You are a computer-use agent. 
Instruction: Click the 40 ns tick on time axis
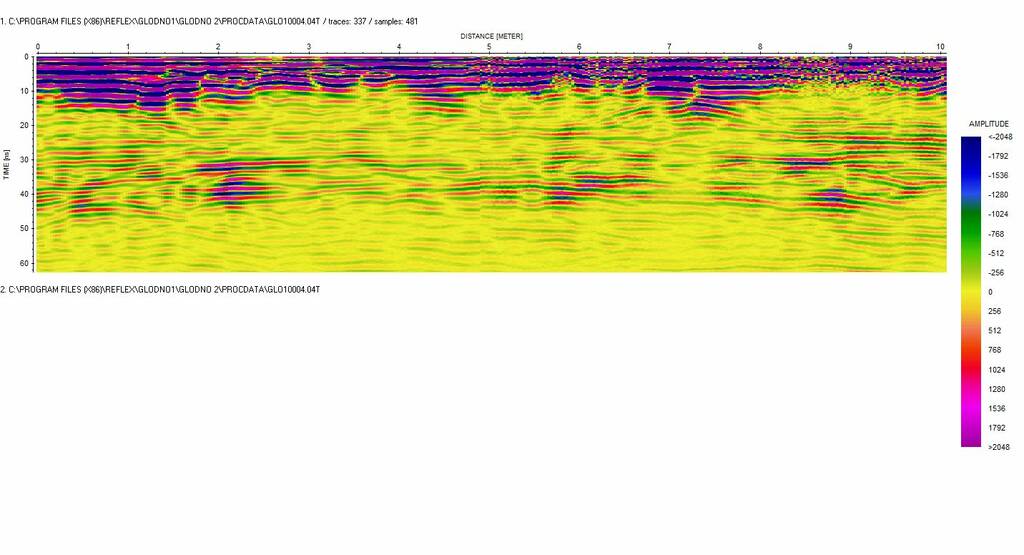[x=25, y=193]
